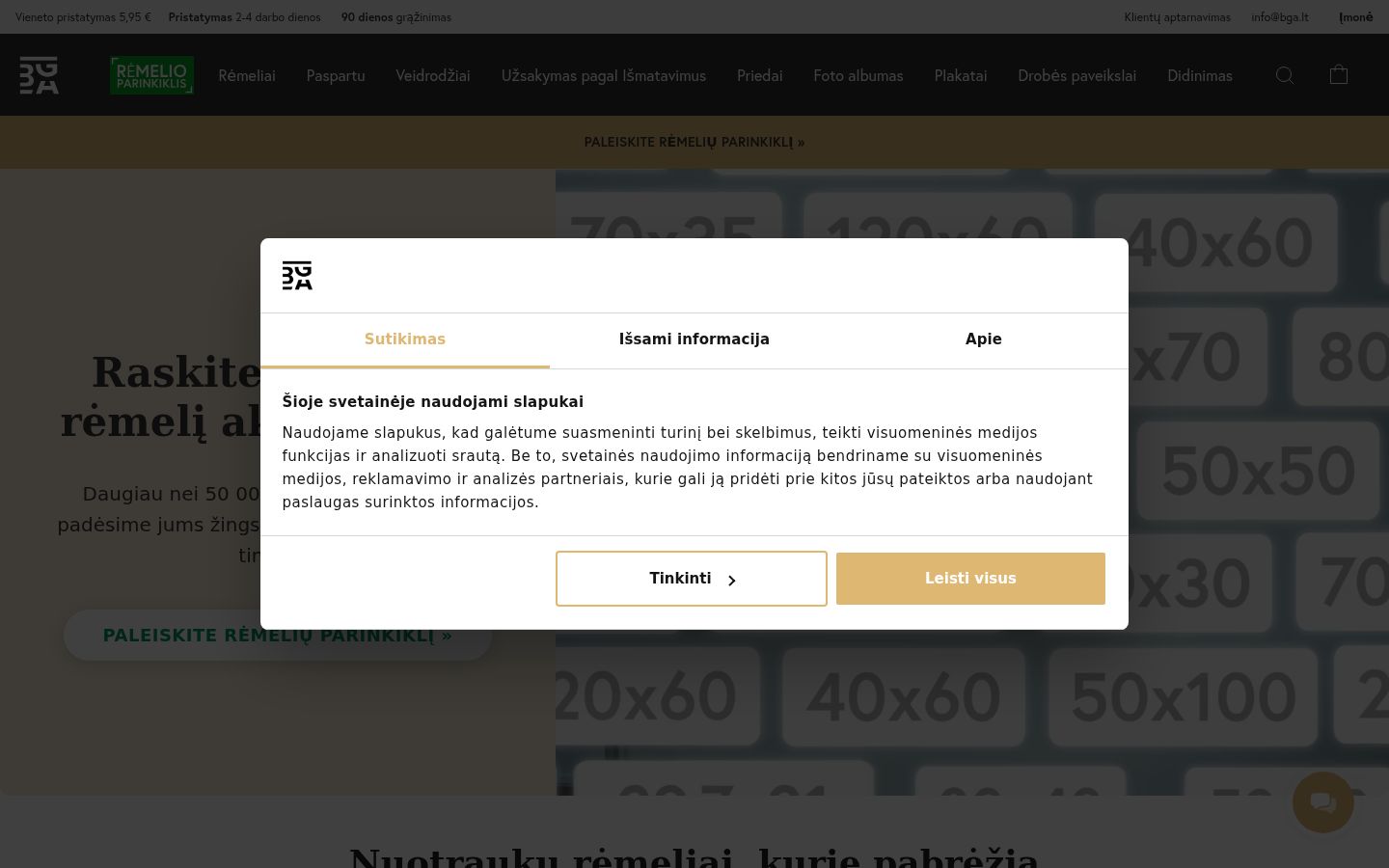Click the info@bga.lt email link
Screen dimensions: 1389x868
(1280, 17)
